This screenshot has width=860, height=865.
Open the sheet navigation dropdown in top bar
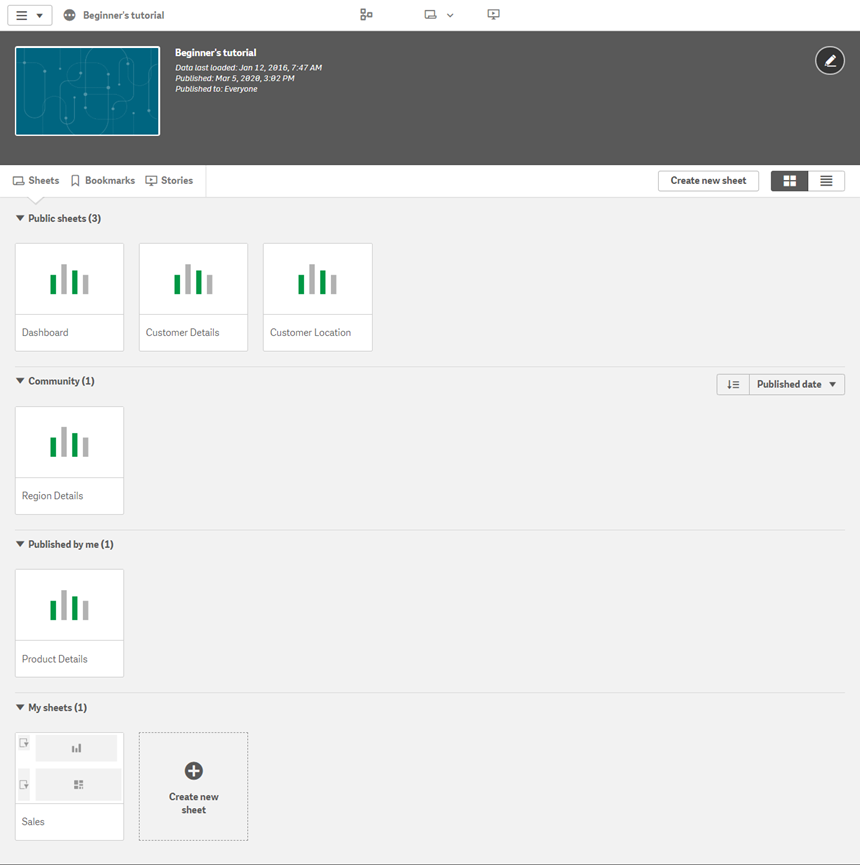(438, 15)
